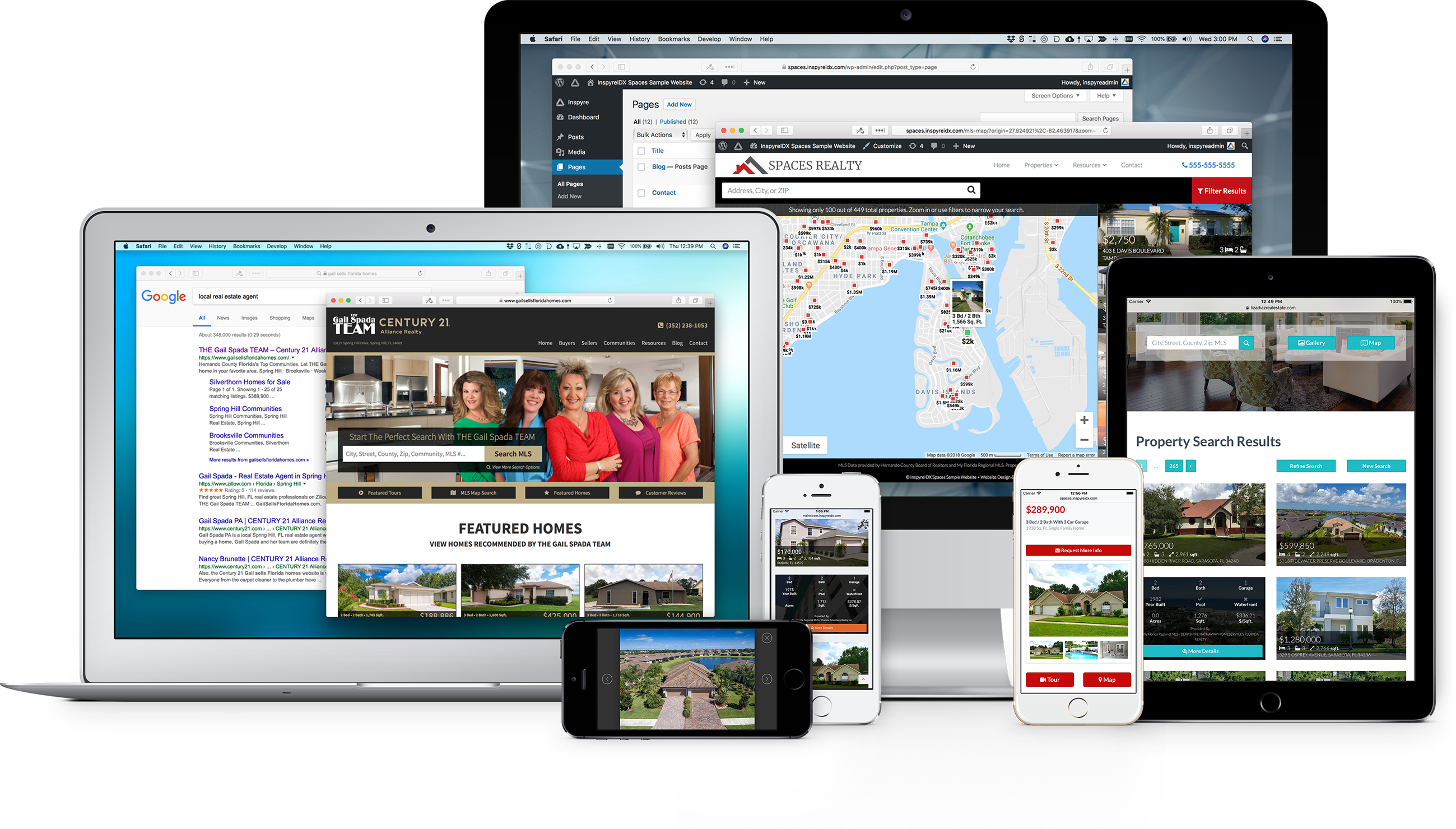The image size is (1456, 829).
Task: Click the Posts menu item in WordPress sidebar
Action: coord(574,137)
